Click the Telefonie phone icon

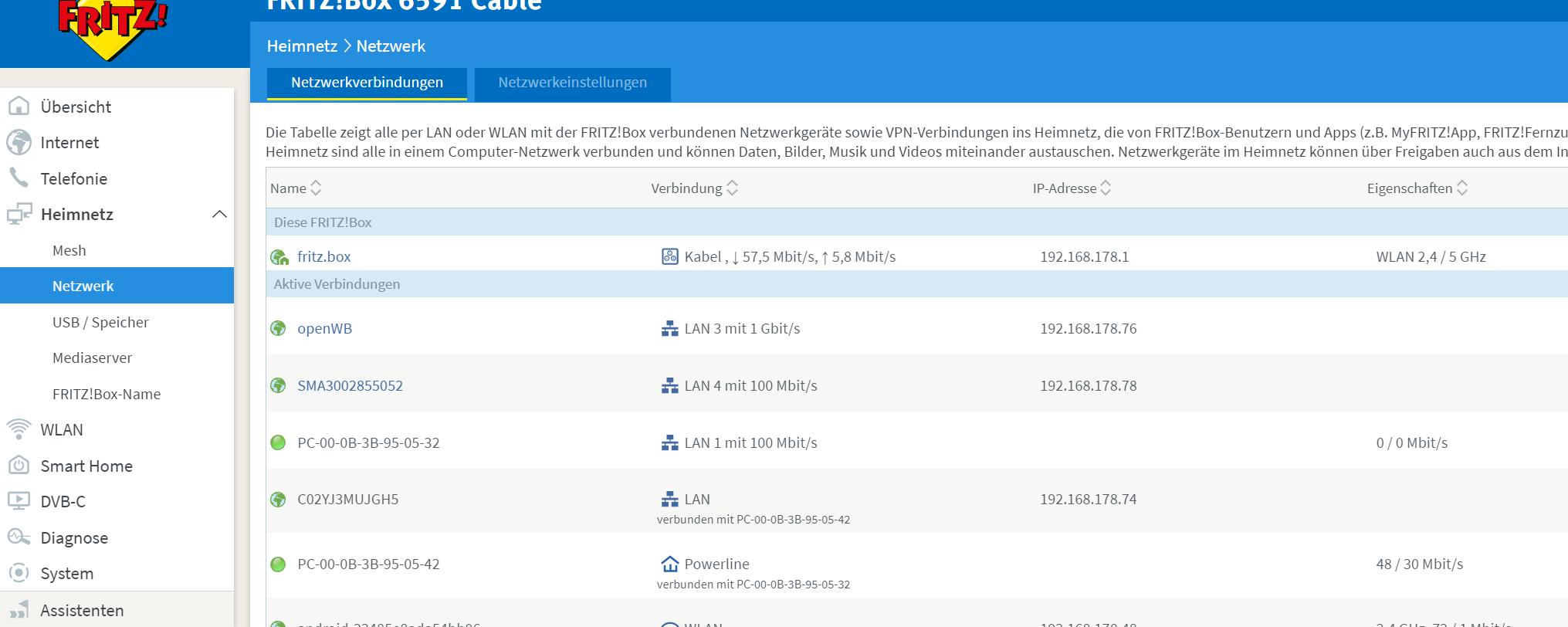[19, 178]
